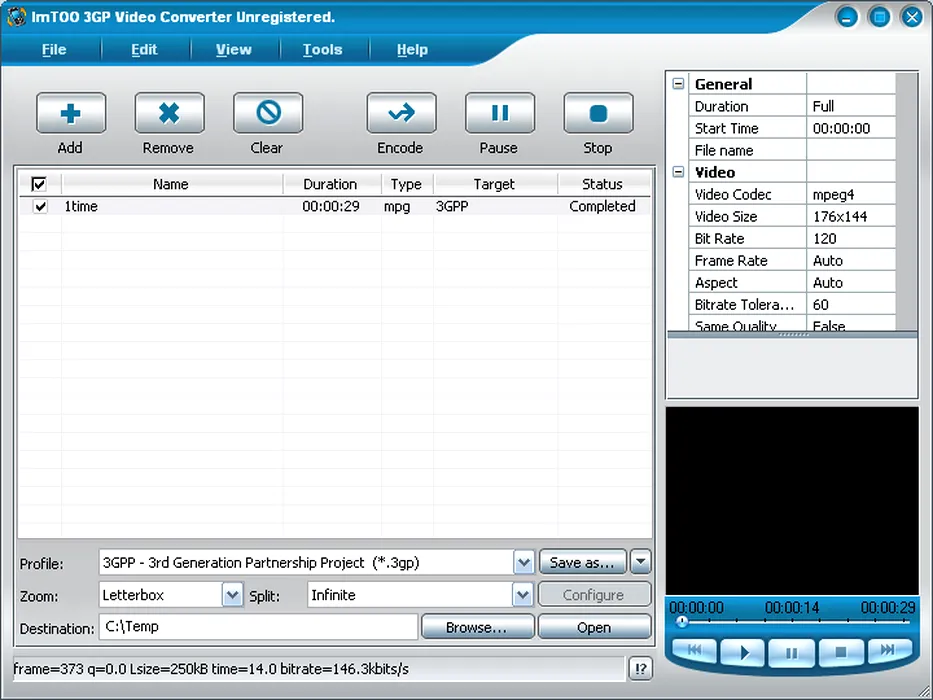Click the properties panel vertical scrollbar
The image size is (933, 700).
906,201
